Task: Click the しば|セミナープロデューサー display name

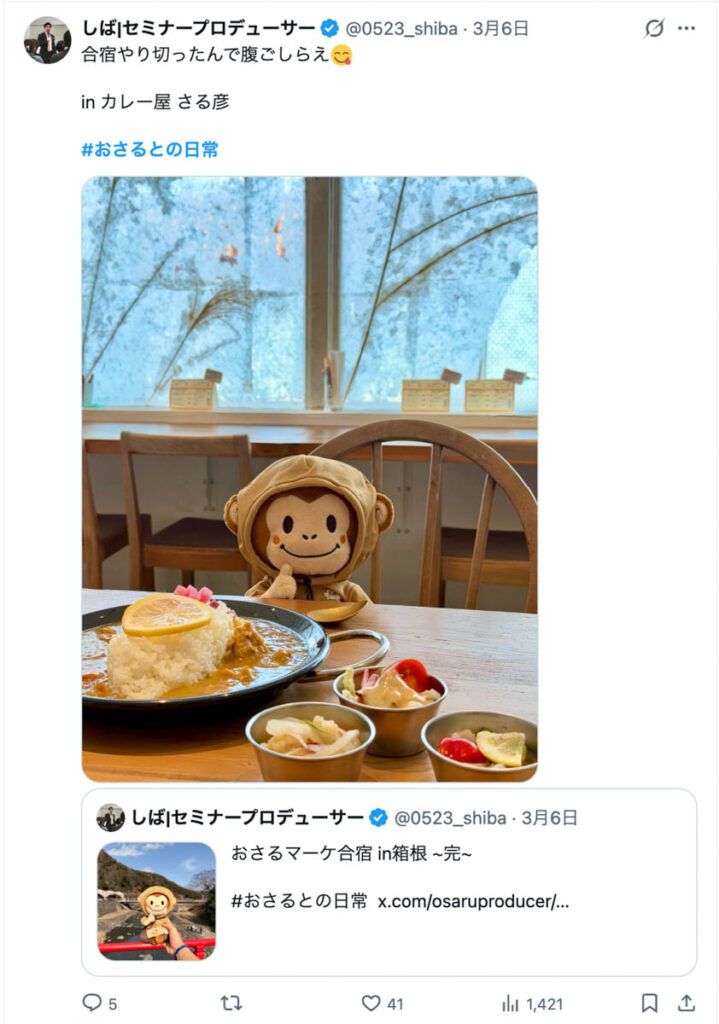Action: (199, 28)
